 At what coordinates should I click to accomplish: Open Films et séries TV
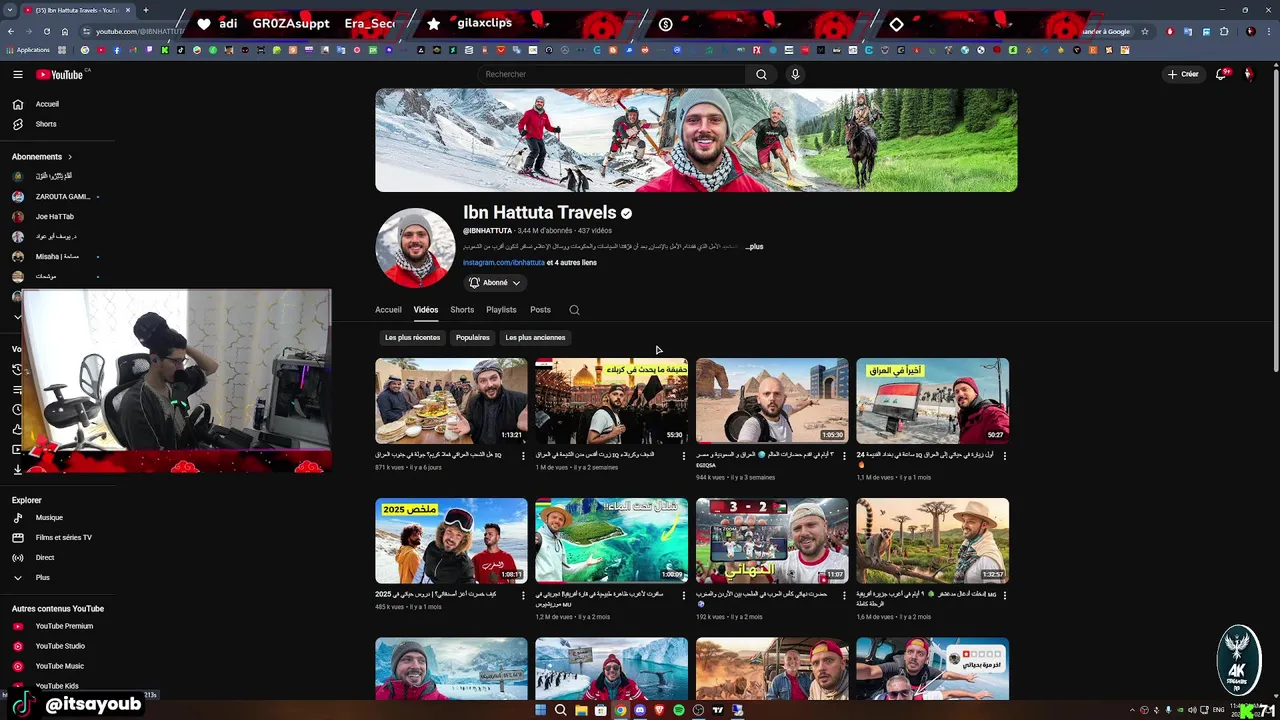pos(63,538)
